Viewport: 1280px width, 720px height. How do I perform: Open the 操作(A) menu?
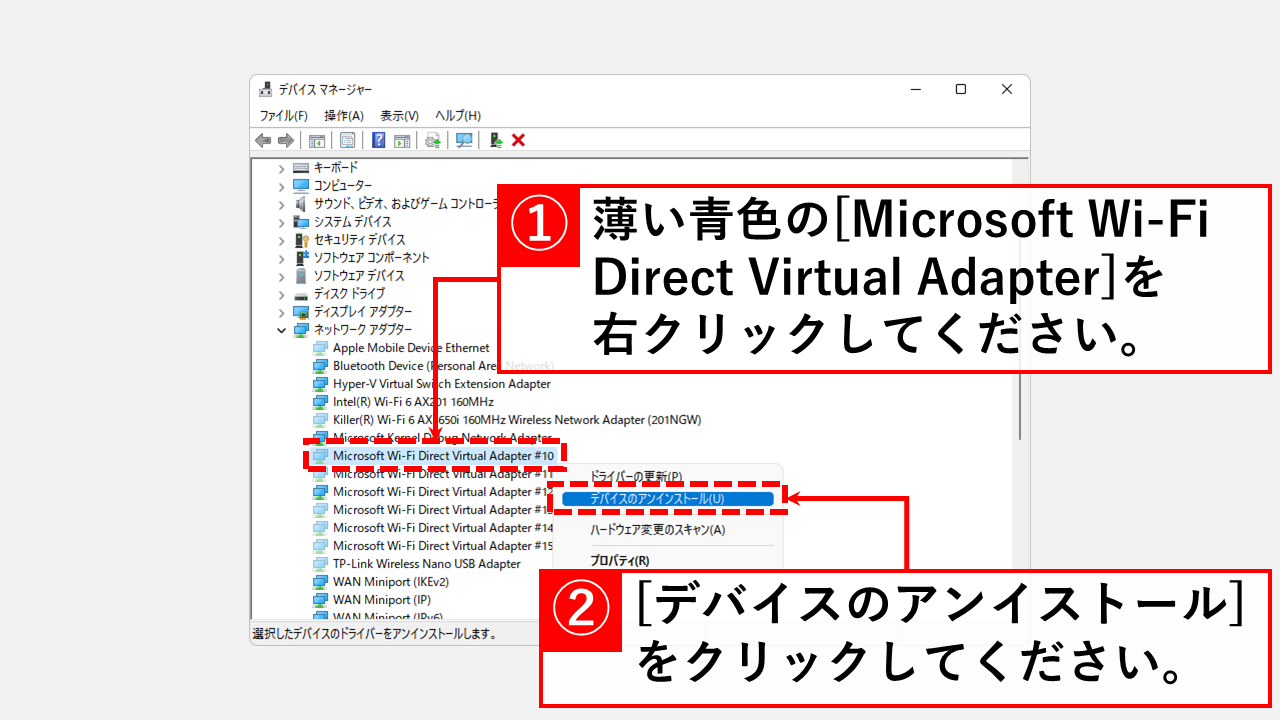coord(344,115)
